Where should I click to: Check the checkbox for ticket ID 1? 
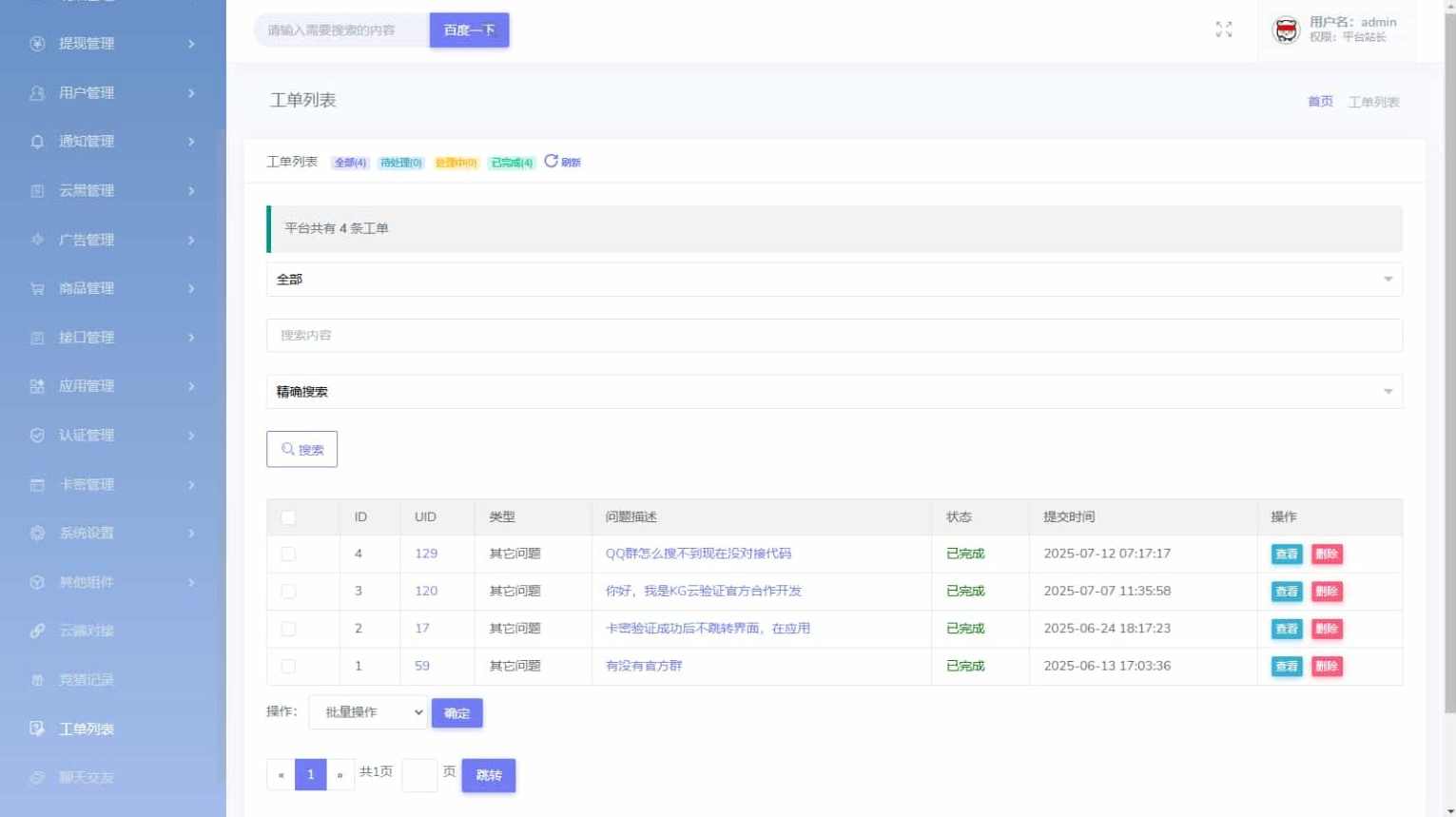(x=288, y=667)
